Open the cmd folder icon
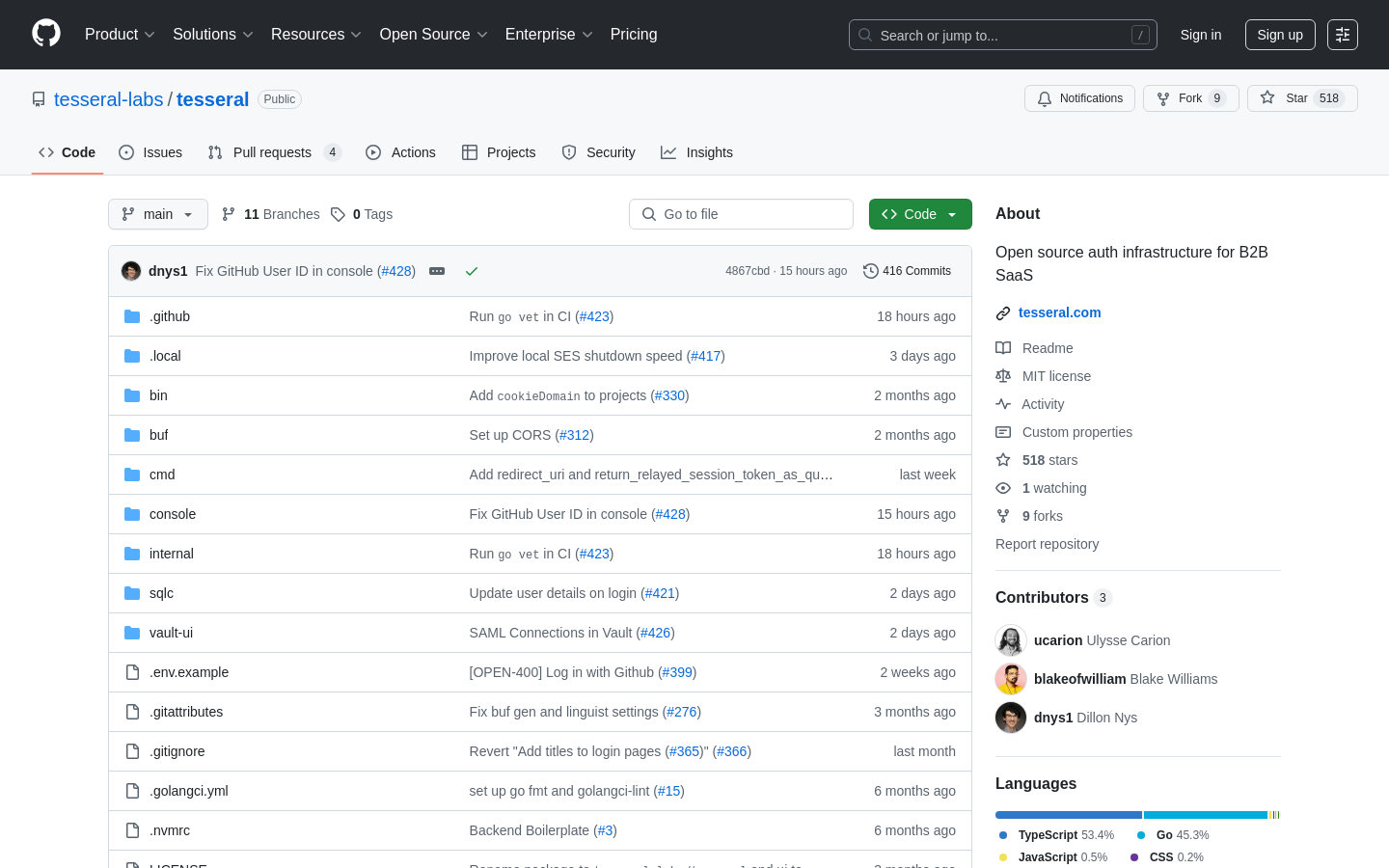Screen dimensions: 1389x868 [132, 475]
